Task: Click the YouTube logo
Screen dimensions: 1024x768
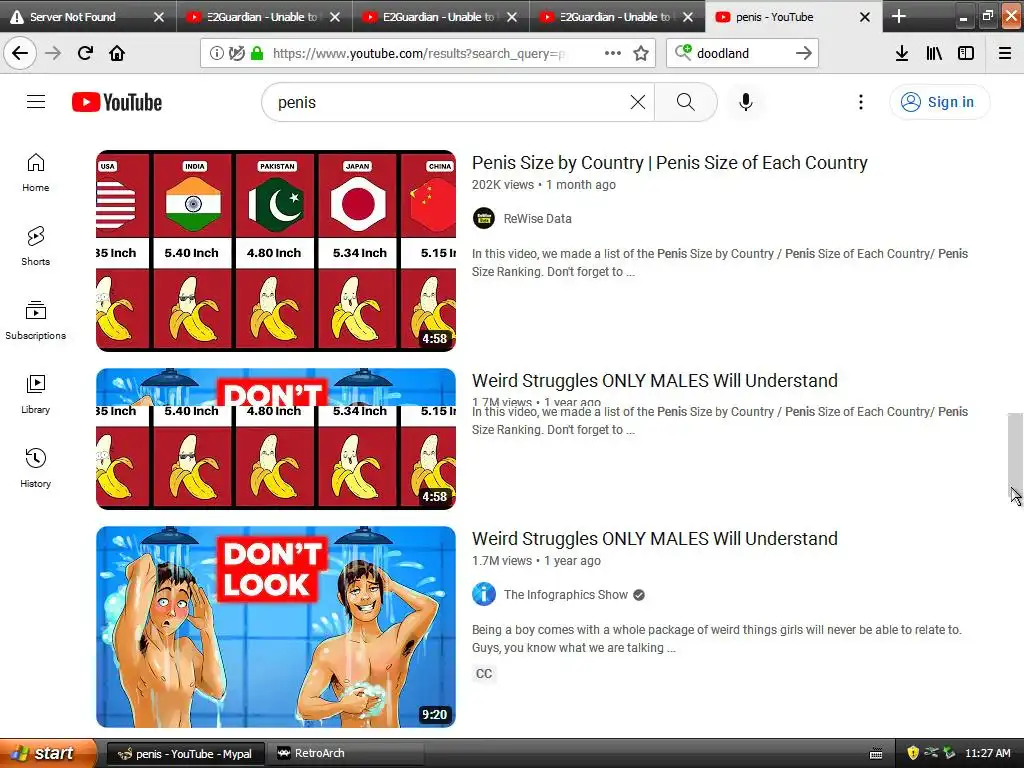Action: [x=117, y=103]
